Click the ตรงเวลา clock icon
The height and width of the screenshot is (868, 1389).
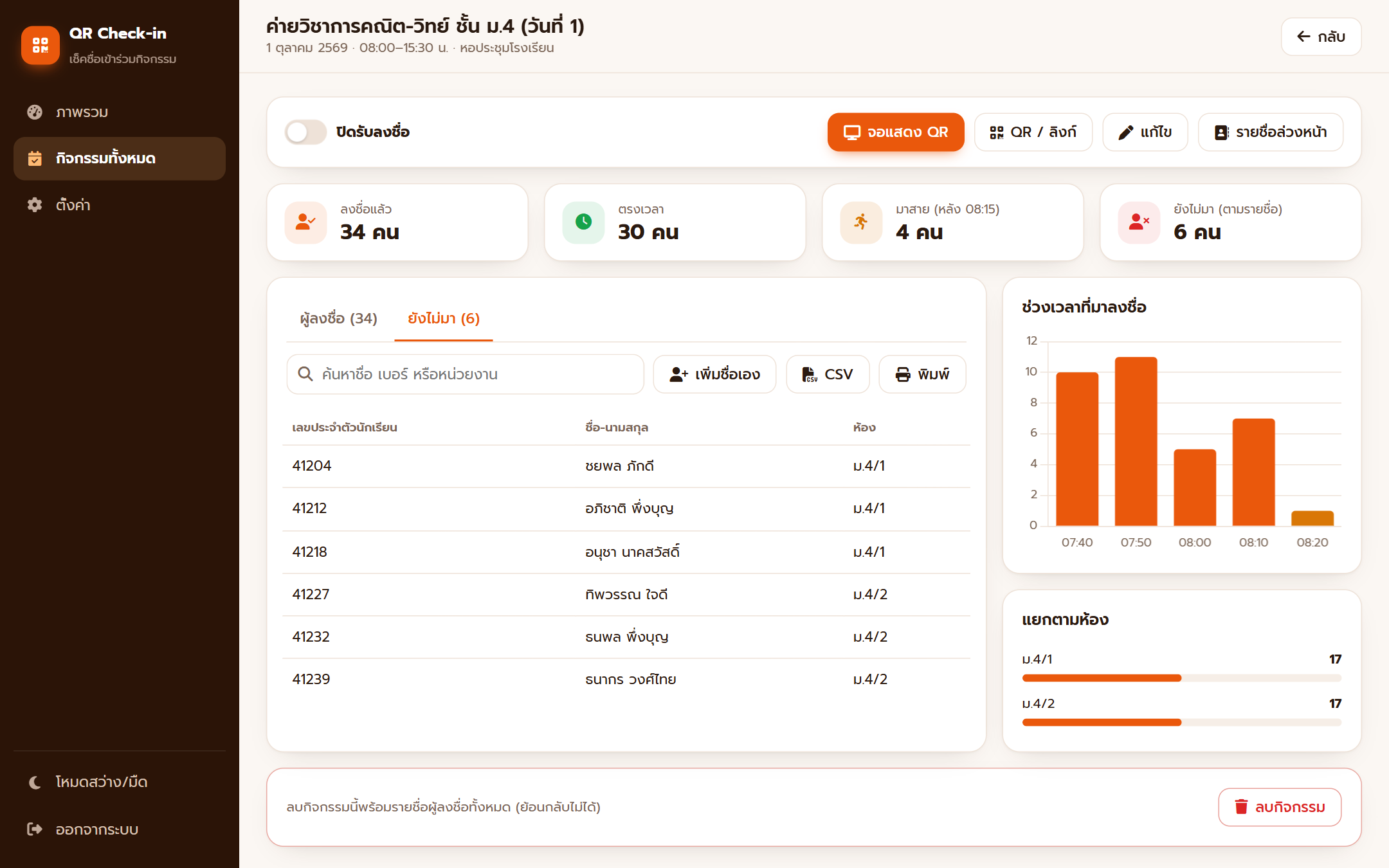583,222
